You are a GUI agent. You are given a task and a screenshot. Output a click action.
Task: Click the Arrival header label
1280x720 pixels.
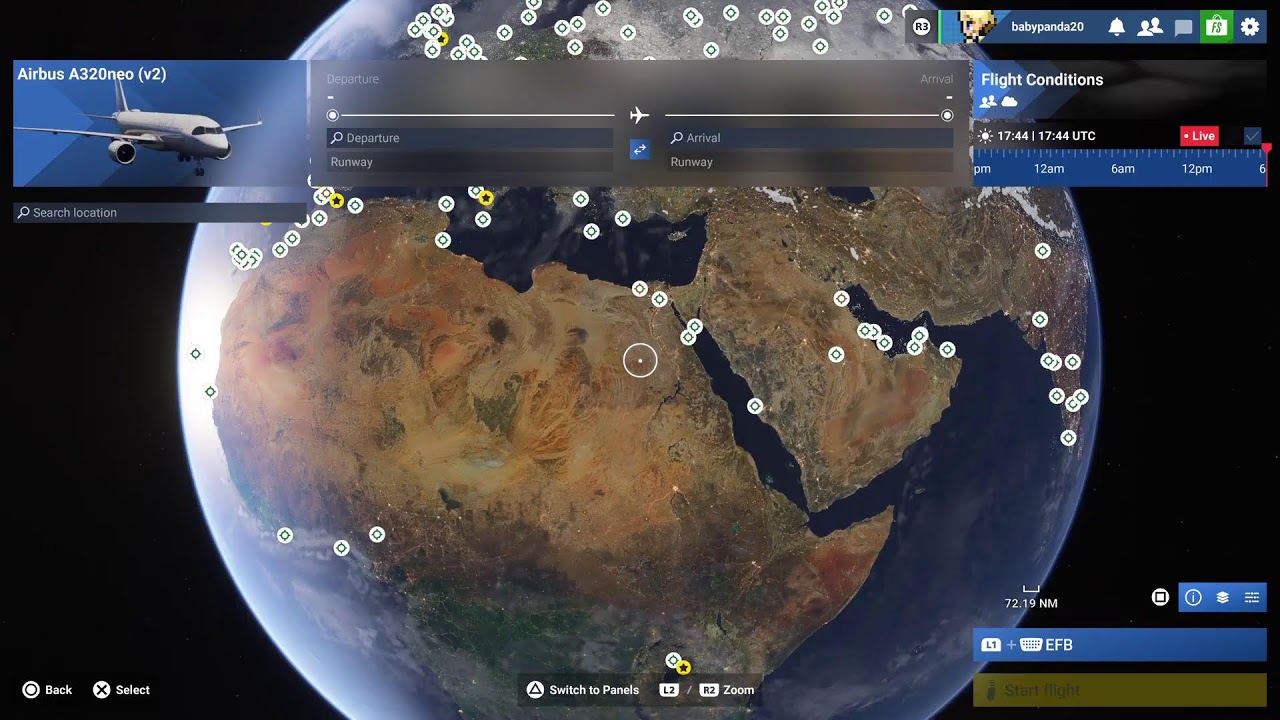pos(937,79)
